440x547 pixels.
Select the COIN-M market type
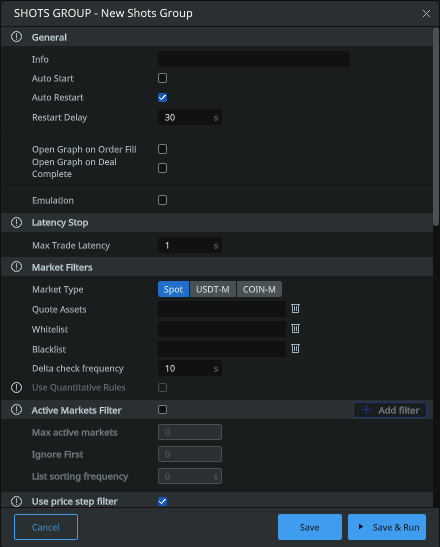tap(259, 289)
